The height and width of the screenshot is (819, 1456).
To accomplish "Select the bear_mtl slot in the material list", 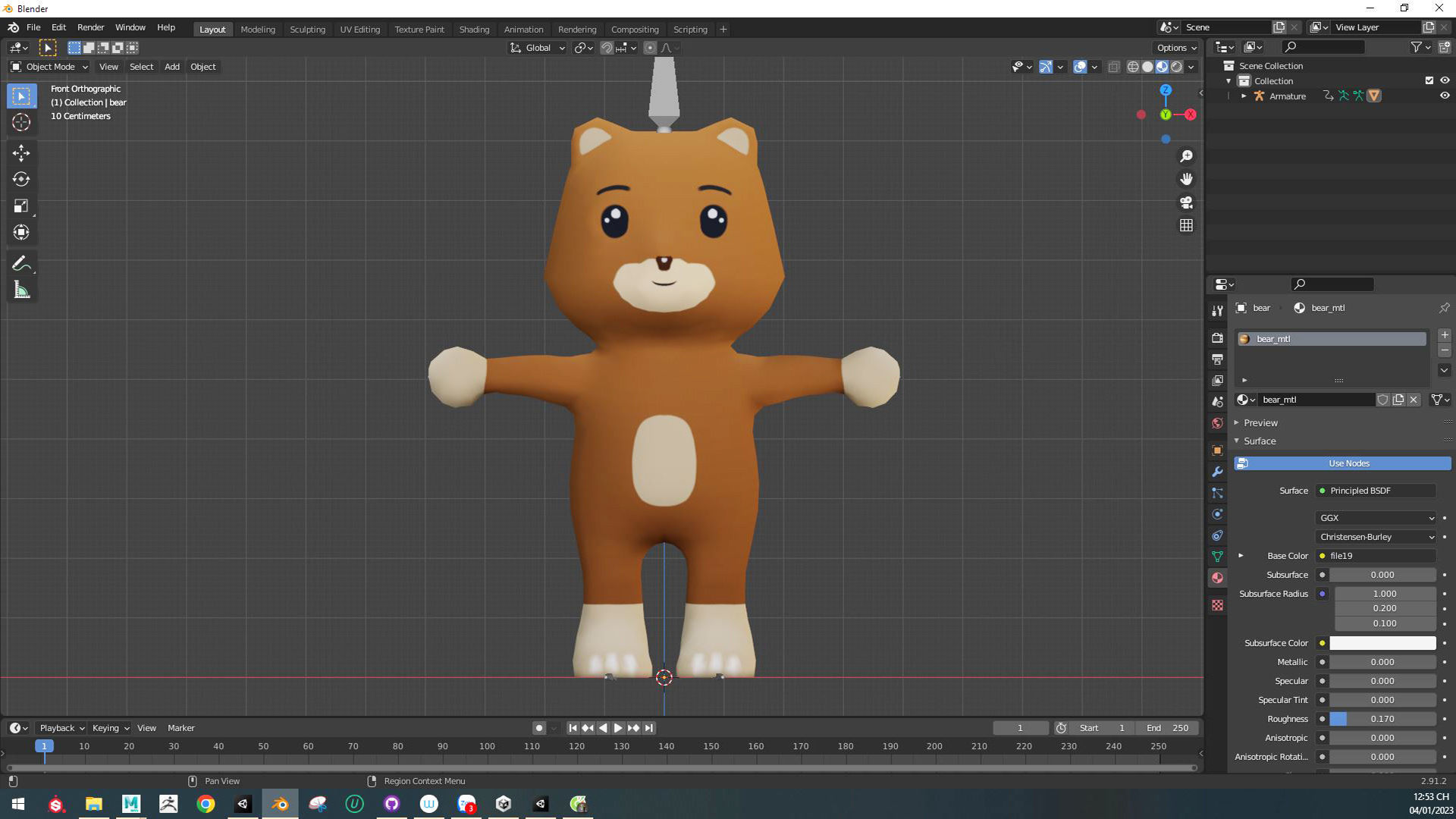I will click(1331, 339).
